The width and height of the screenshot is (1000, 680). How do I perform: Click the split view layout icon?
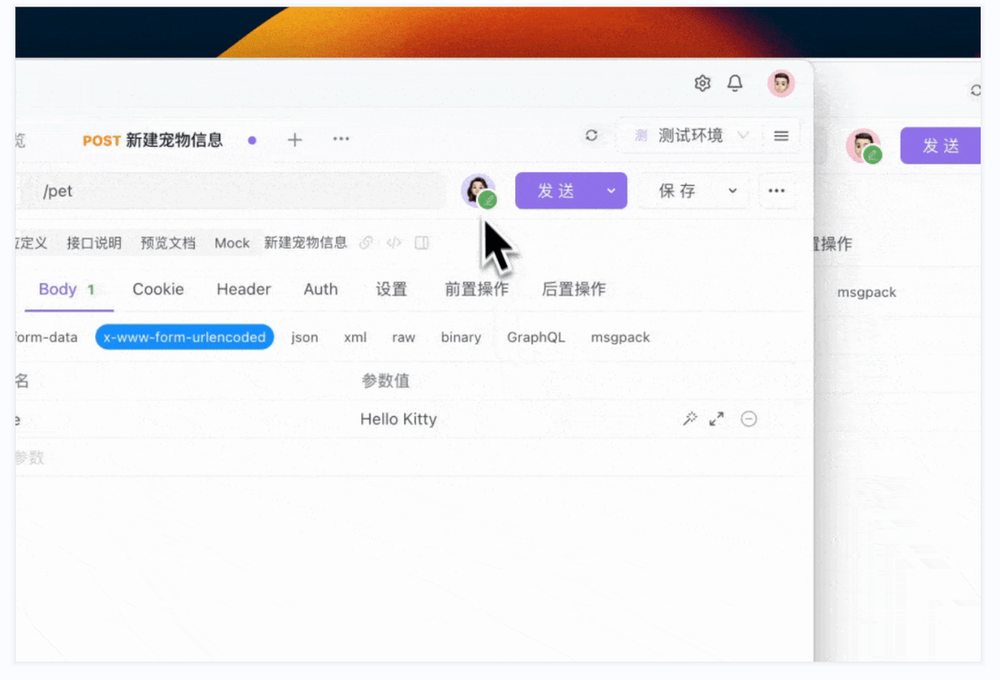(421, 242)
